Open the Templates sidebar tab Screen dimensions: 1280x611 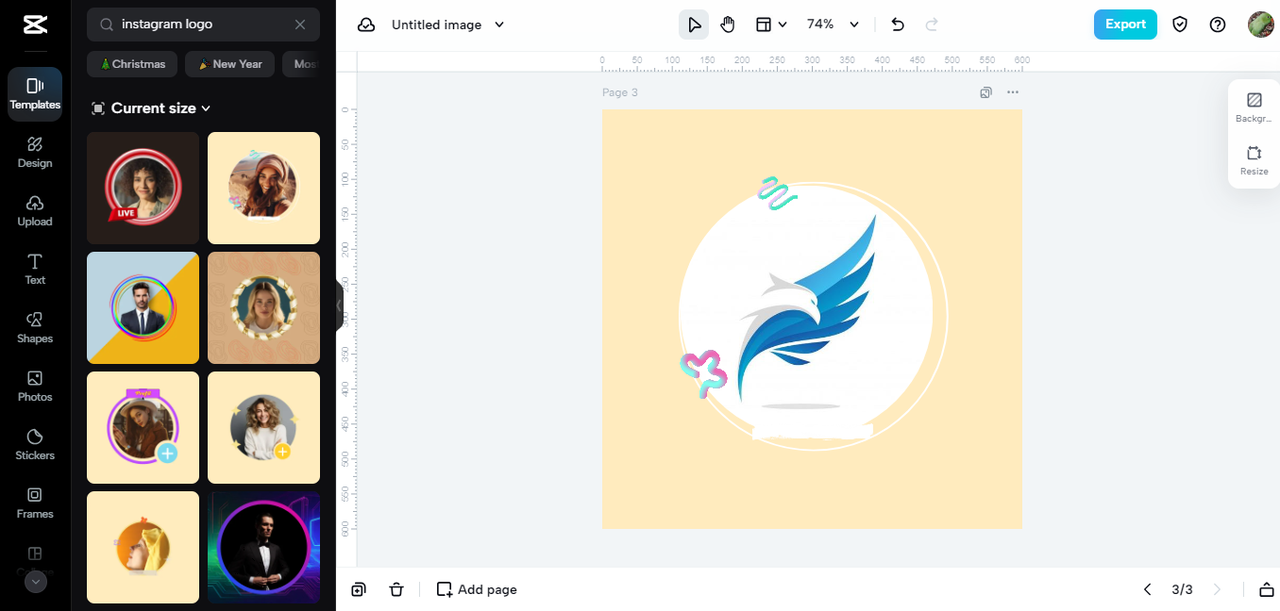pyautogui.click(x=35, y=94)
